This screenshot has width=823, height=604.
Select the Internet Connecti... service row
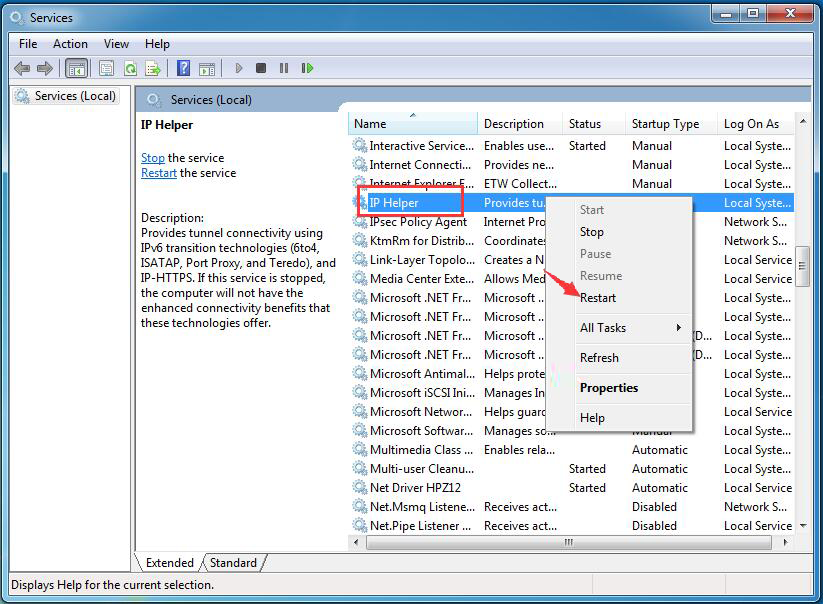[x=572, y=165]
